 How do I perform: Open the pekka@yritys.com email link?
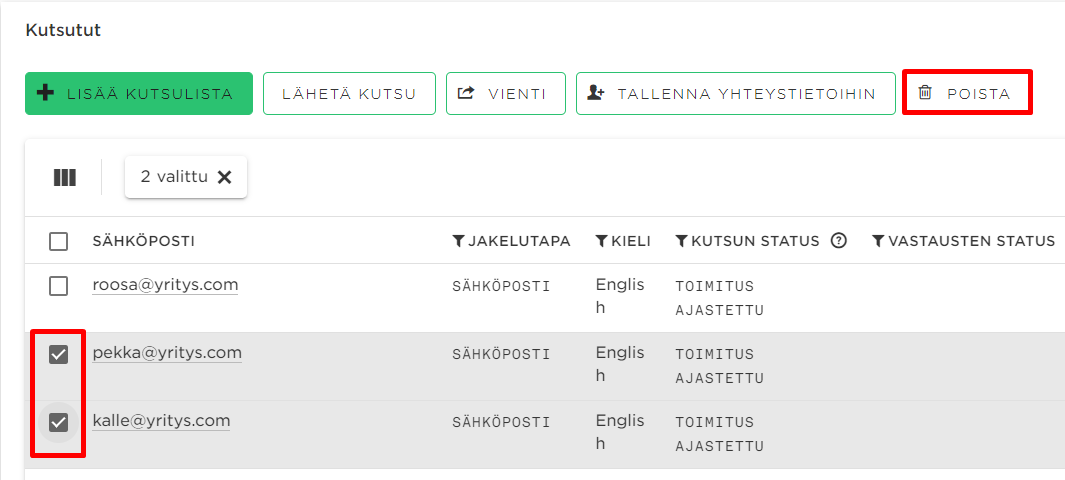coord(167,353)
